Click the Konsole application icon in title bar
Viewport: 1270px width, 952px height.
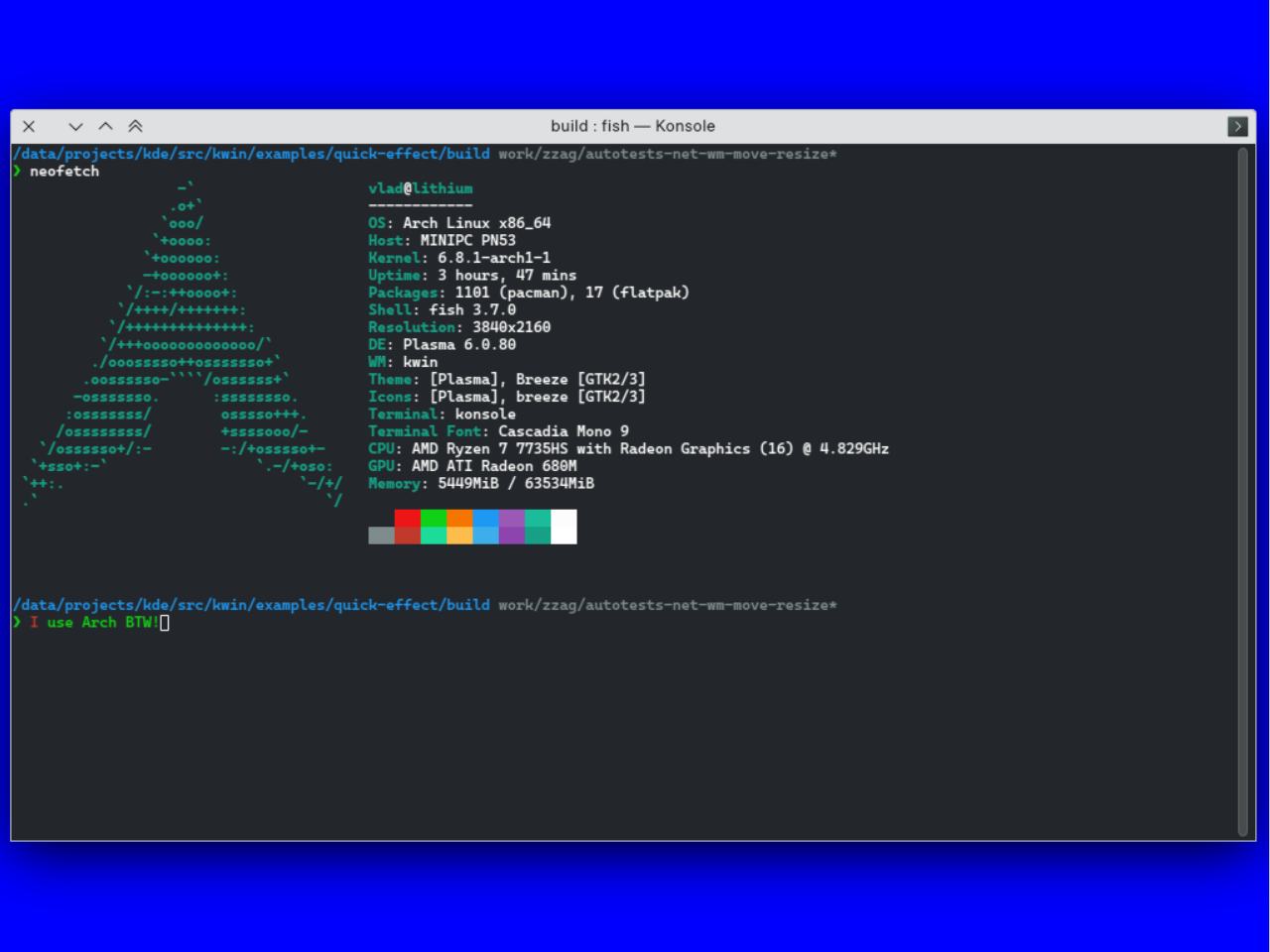tap(1236, 126)
